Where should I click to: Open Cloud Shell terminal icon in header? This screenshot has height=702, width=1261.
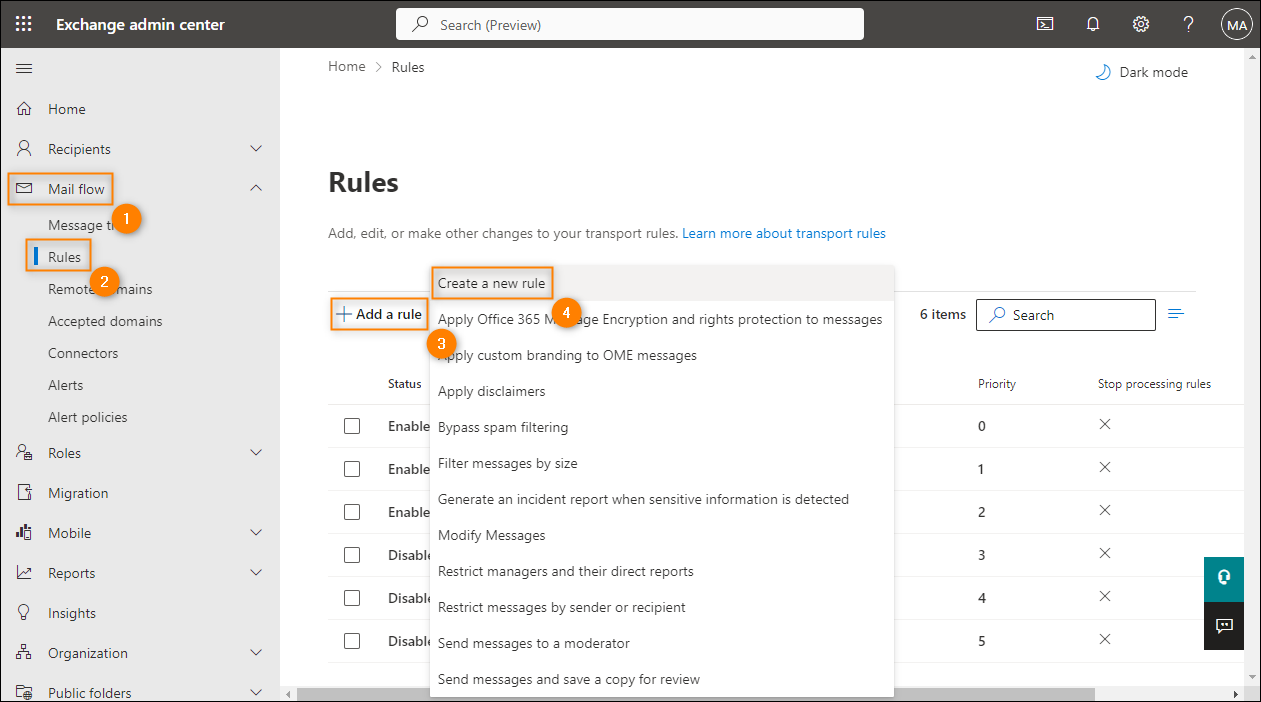[x=1045, y=24]
